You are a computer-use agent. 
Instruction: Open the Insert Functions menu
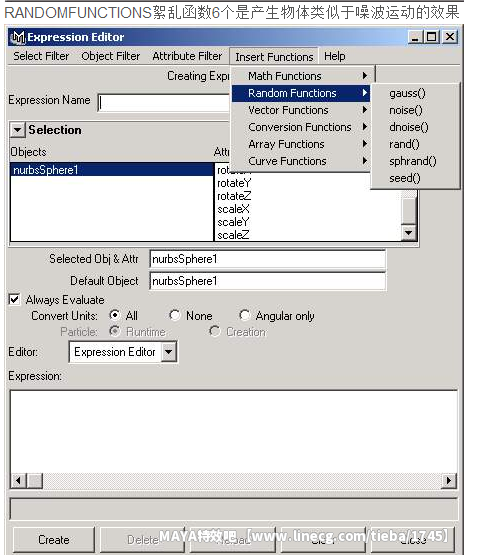coord(274,57)
